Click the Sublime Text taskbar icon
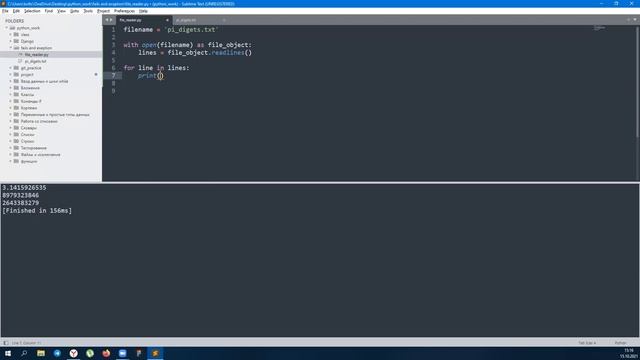 click(155, 353)
